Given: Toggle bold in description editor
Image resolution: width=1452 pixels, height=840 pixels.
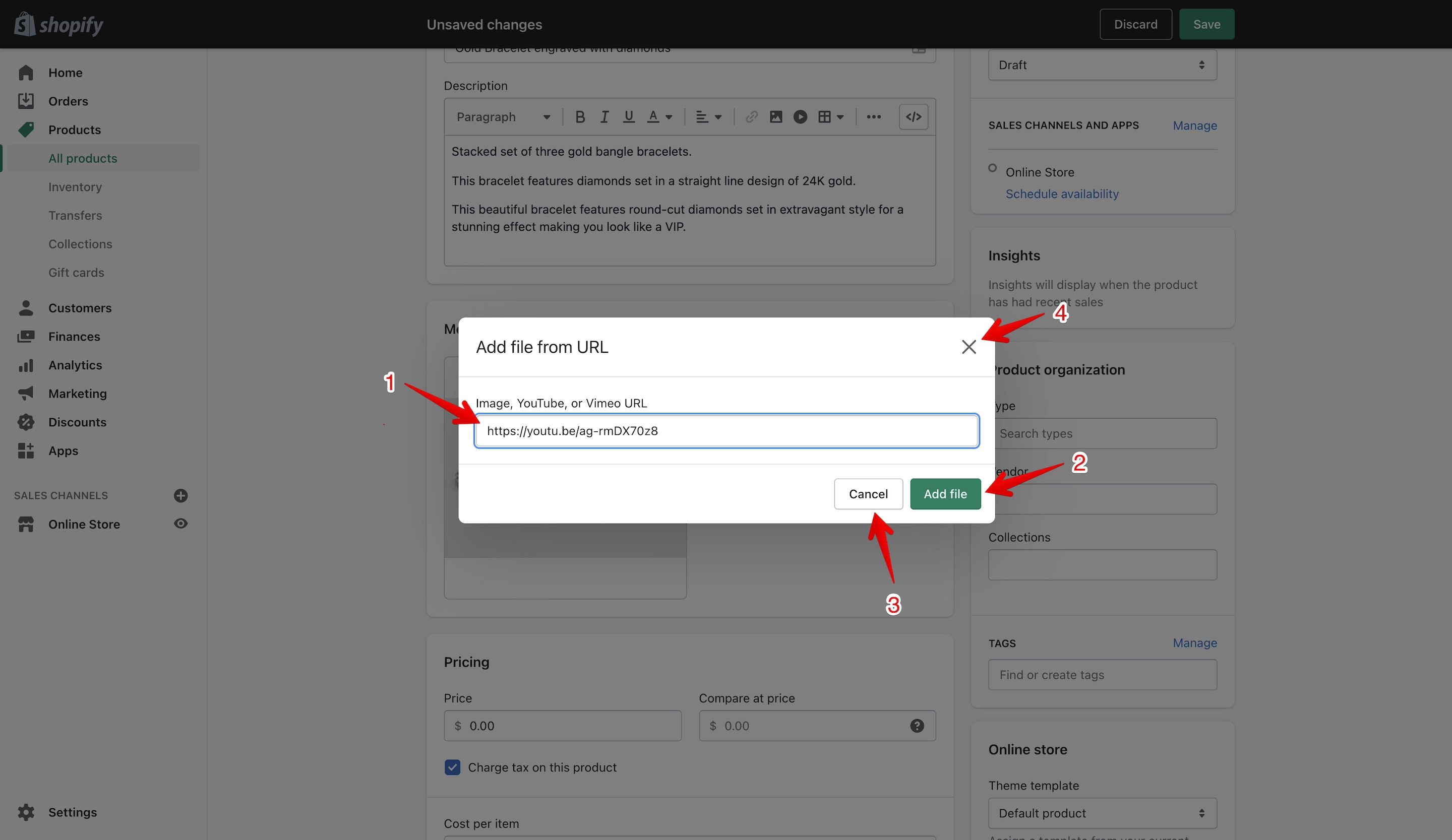Looking at the screenshot, I should click(580, 117).
